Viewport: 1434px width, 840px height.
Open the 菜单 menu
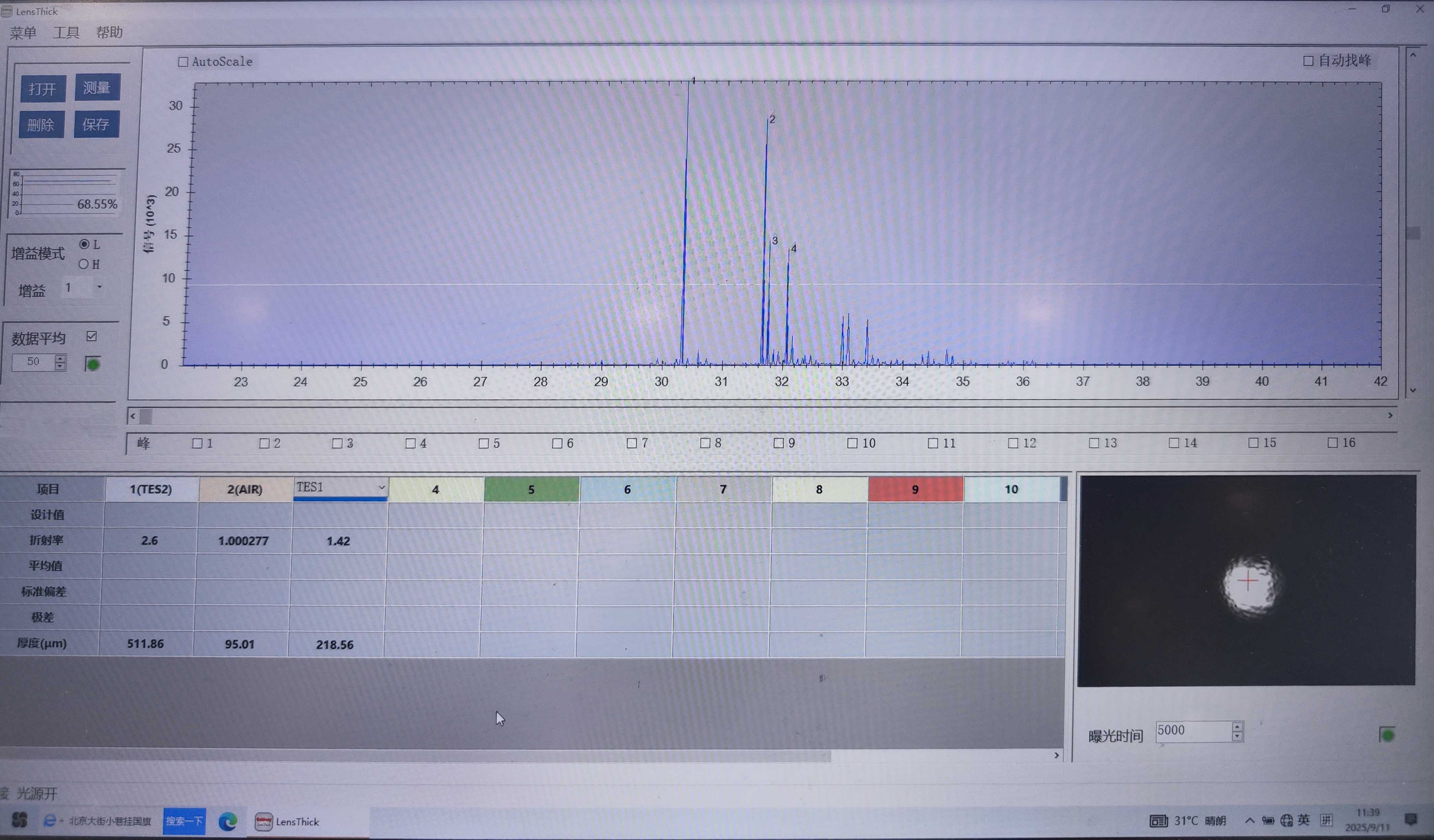pyautogui.click(x=23, y=33)
